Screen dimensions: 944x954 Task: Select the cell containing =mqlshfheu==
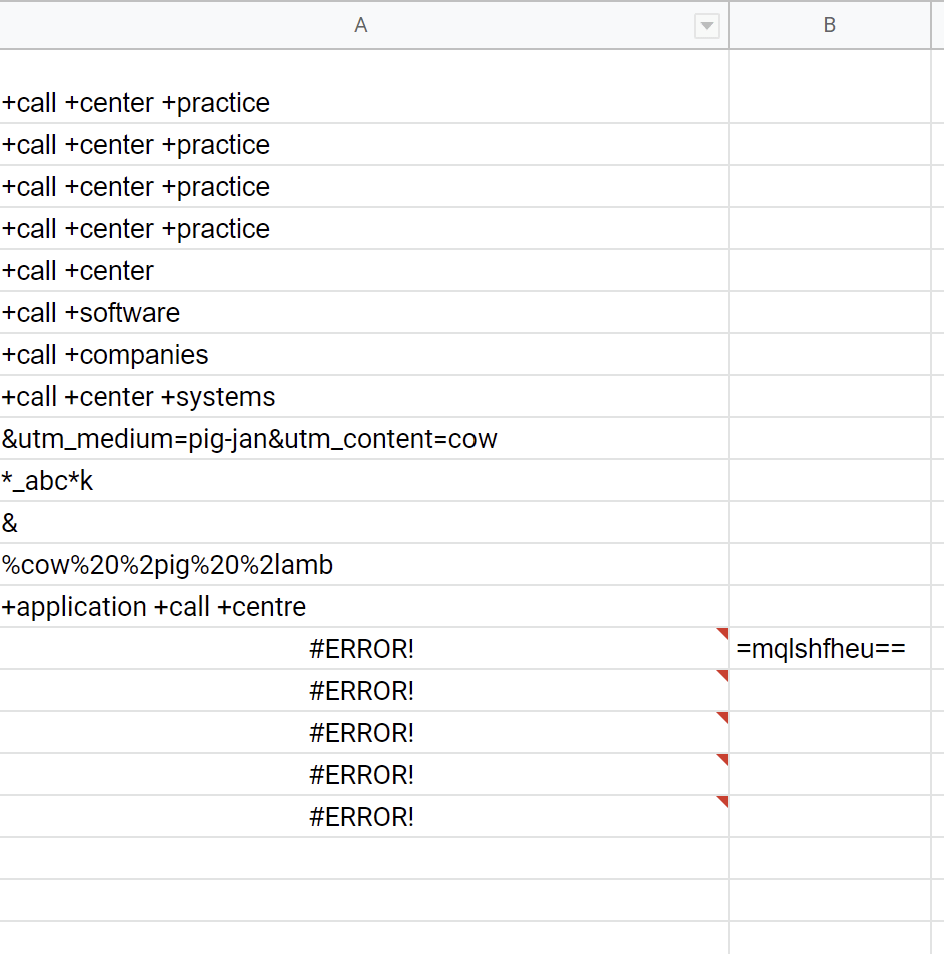[829, 648]
